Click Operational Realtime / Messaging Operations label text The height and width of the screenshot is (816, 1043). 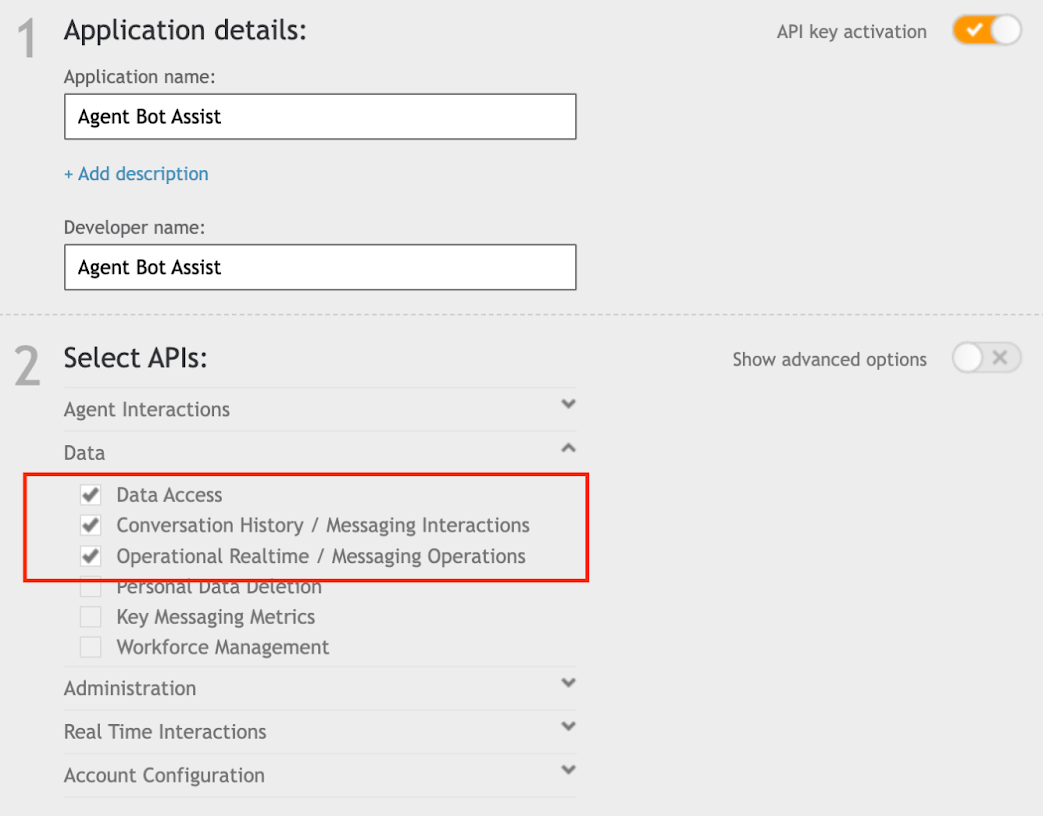321,556
